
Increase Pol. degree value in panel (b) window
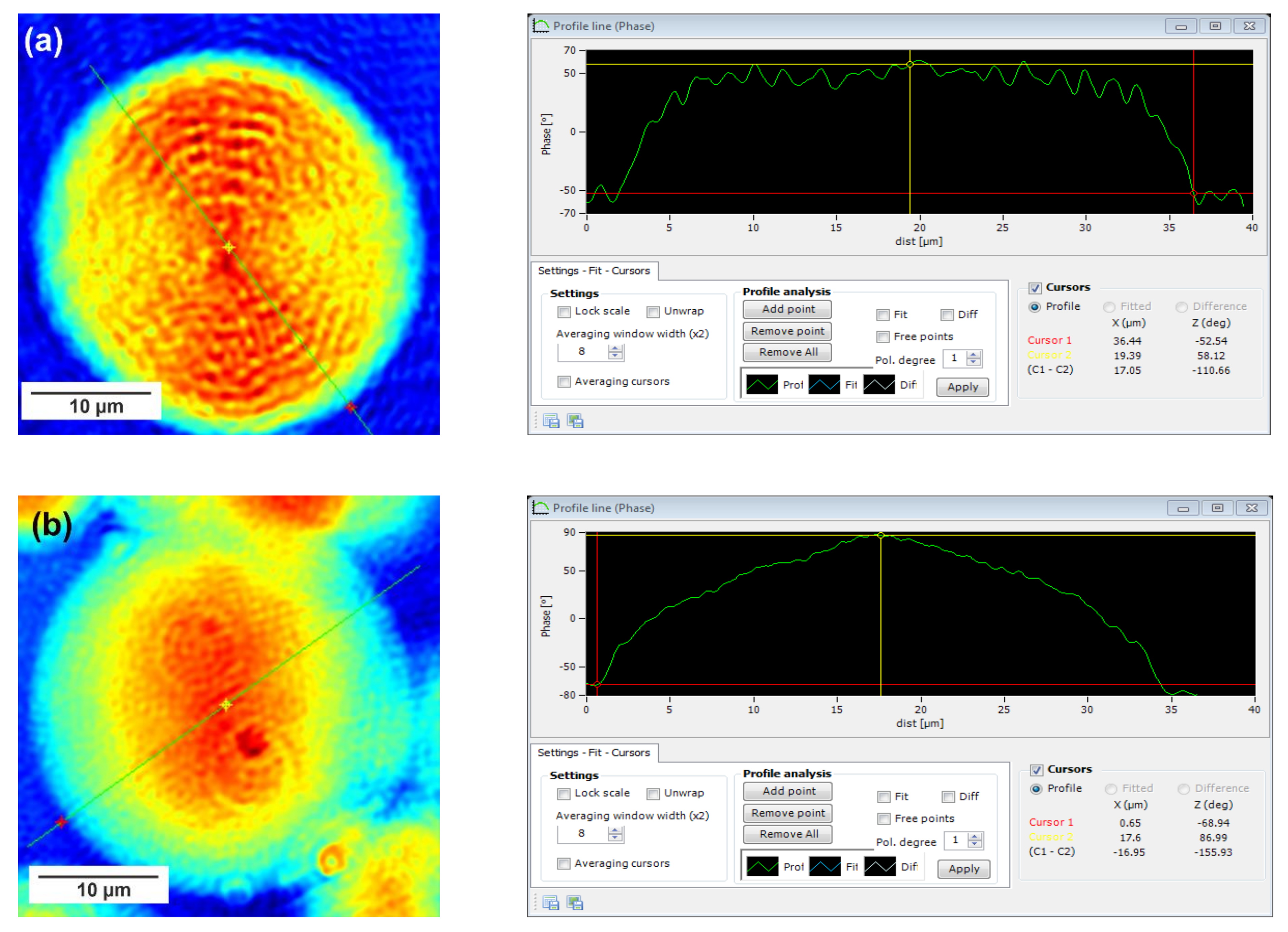(x=975, y=837)
